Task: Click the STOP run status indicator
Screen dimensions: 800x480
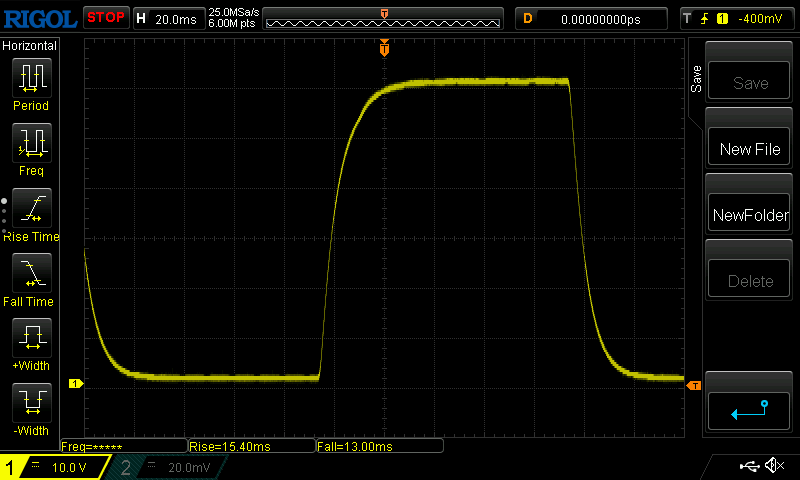Action: point(106,17)
